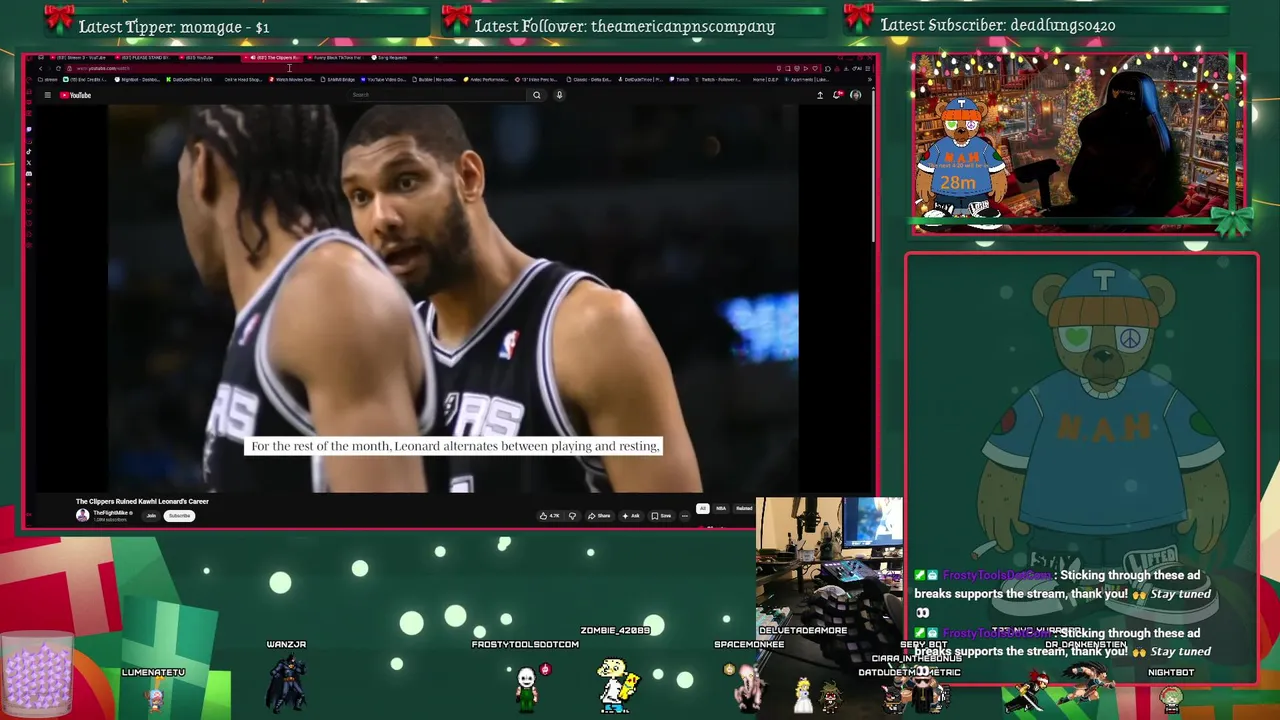Select the All filter chip
Viewport: 1280px width, 720px height.
tap(703, 508)
